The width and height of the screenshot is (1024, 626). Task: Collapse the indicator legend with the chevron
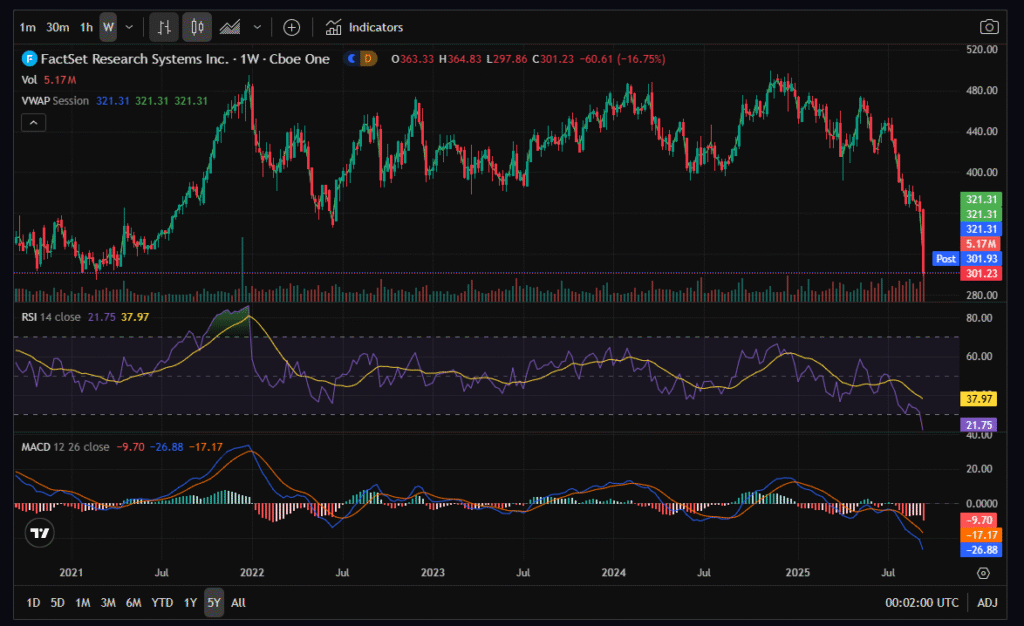coord(34,122)
